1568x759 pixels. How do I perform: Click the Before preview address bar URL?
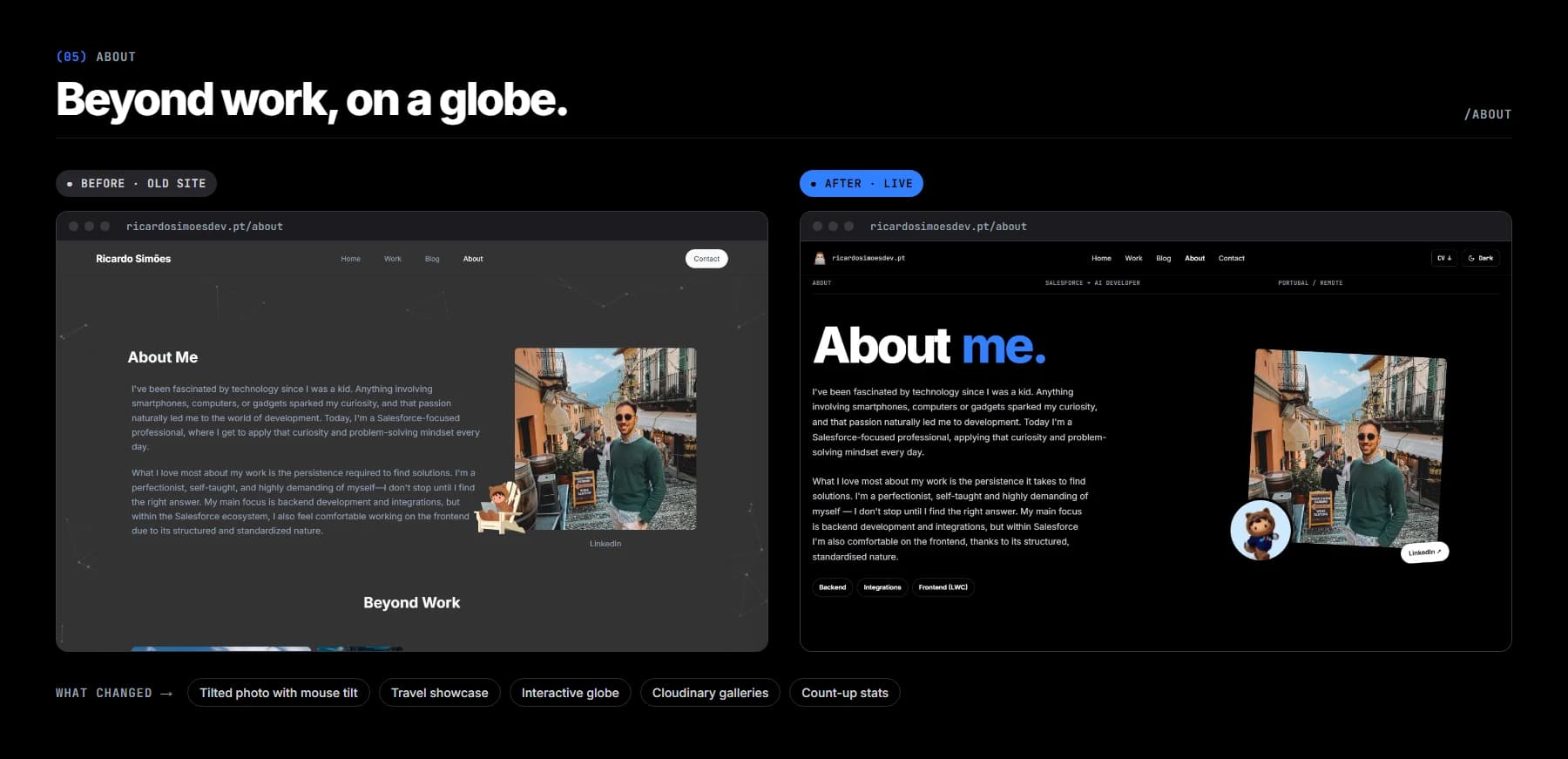pos(205,227)
